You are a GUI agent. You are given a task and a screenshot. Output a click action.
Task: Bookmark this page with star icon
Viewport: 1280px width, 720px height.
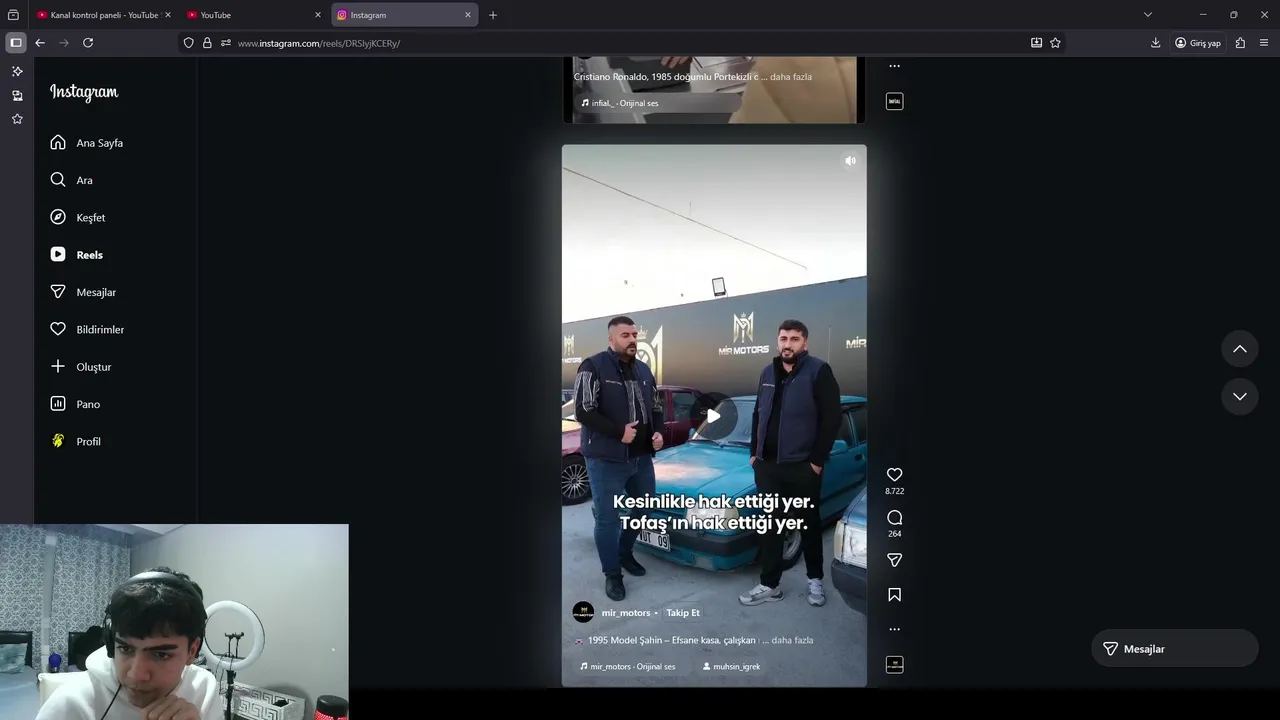[1055, 43]
